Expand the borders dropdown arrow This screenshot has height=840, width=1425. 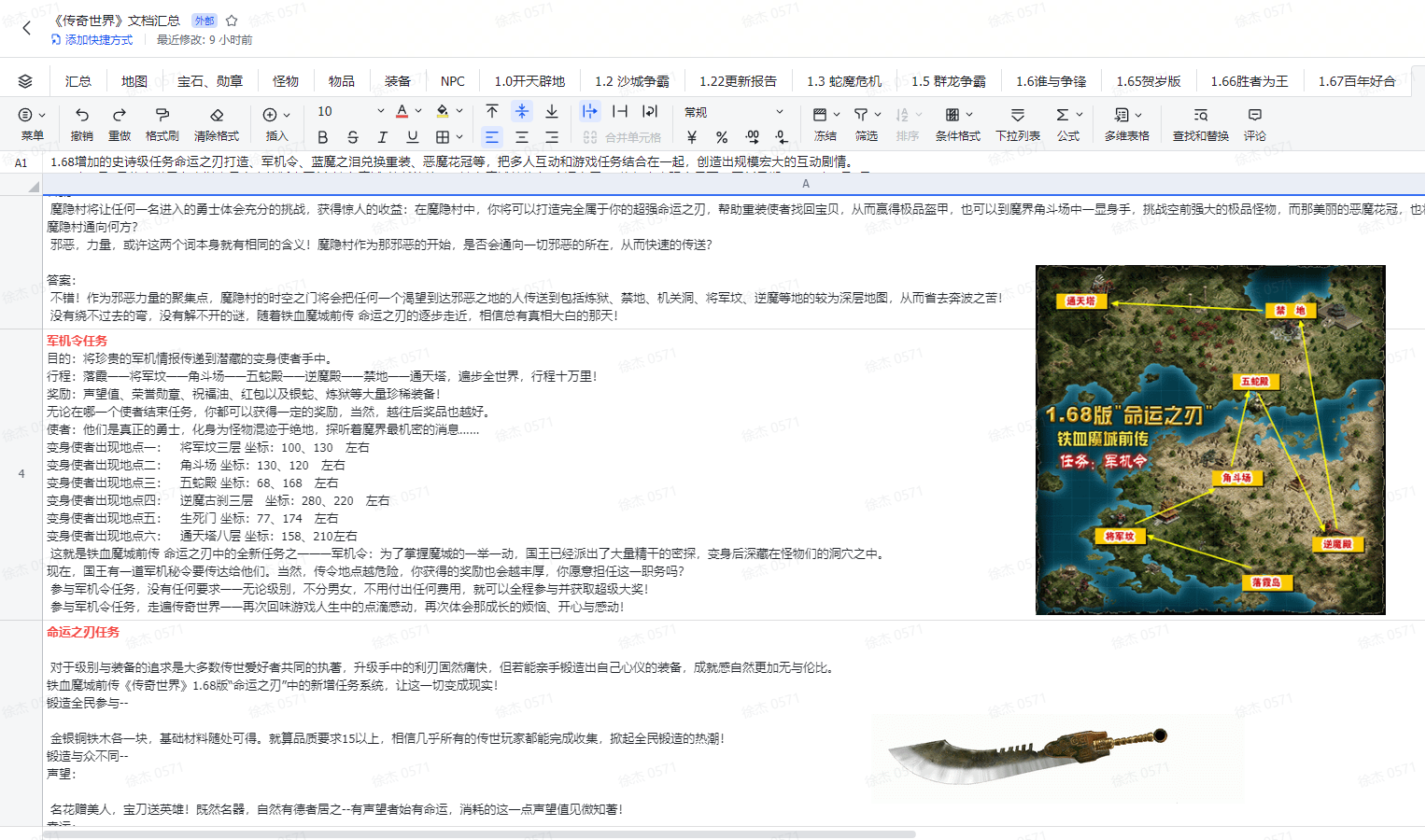pyautogui.click(x=459, y=137)
